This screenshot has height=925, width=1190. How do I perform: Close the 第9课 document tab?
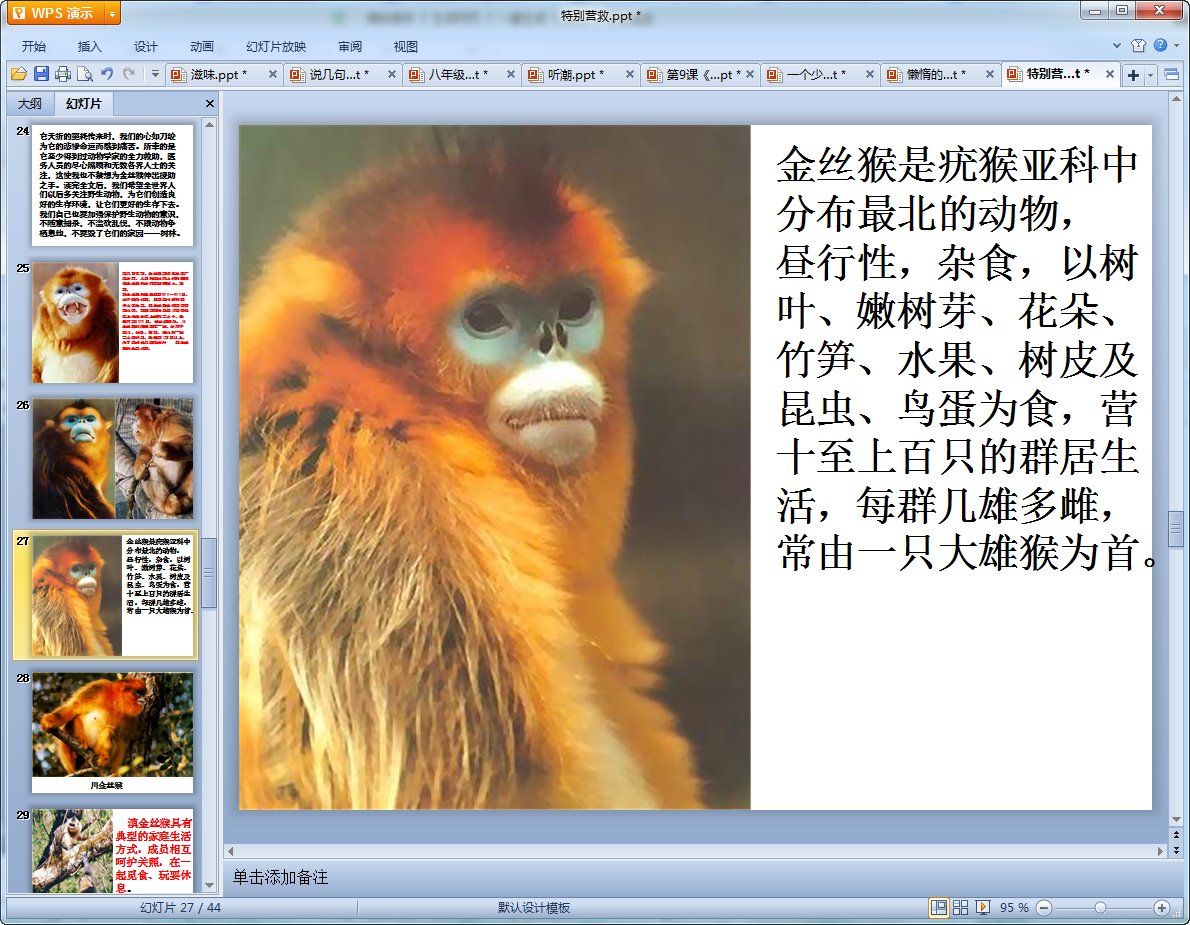tap(750, 74)
